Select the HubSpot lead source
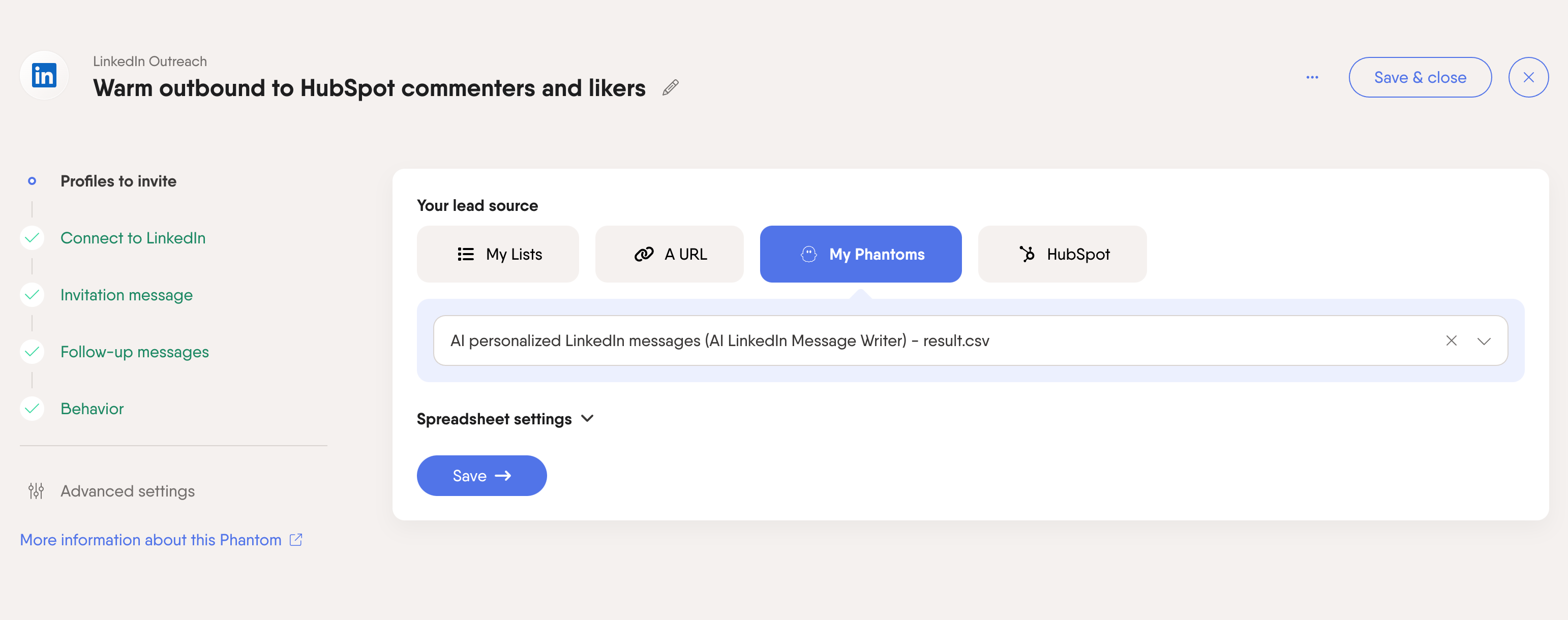 pyautogui.click(x=1062, y=254)
